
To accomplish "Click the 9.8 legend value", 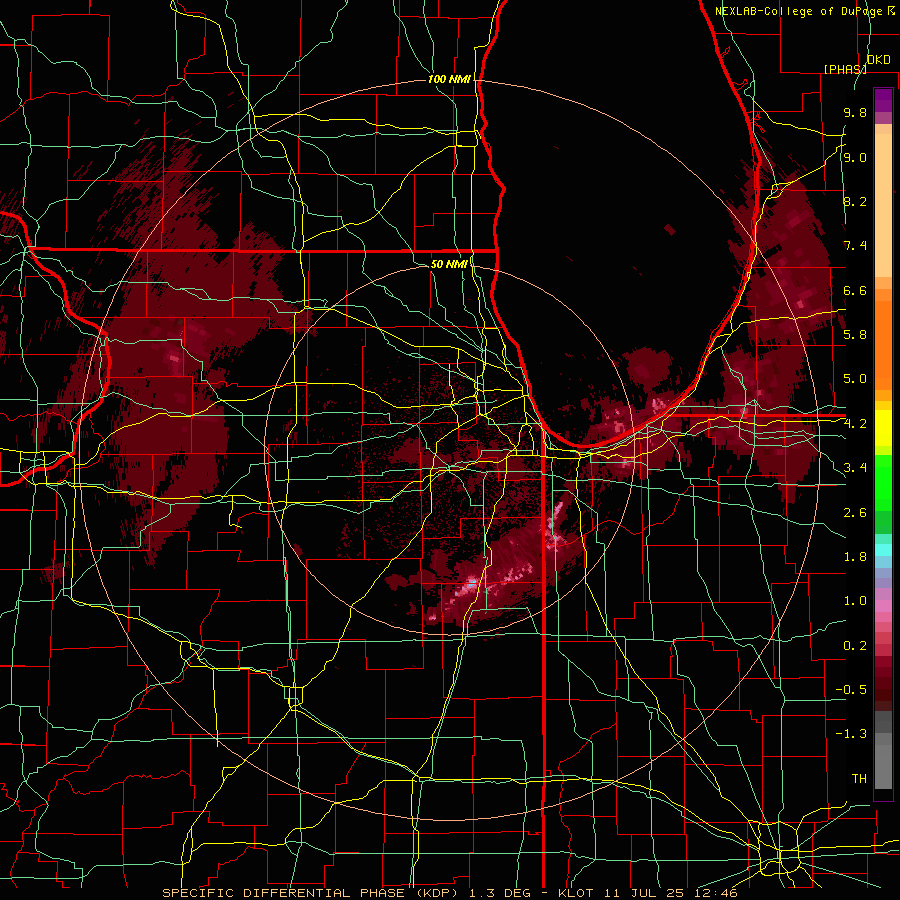I will pyautogui.click(x=855, y=112).
